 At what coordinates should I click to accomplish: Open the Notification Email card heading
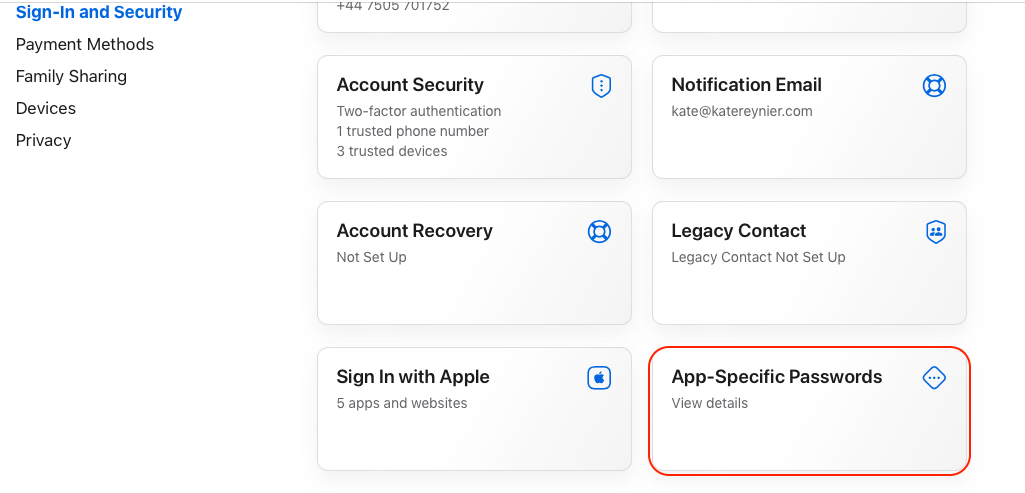(747, 85)
